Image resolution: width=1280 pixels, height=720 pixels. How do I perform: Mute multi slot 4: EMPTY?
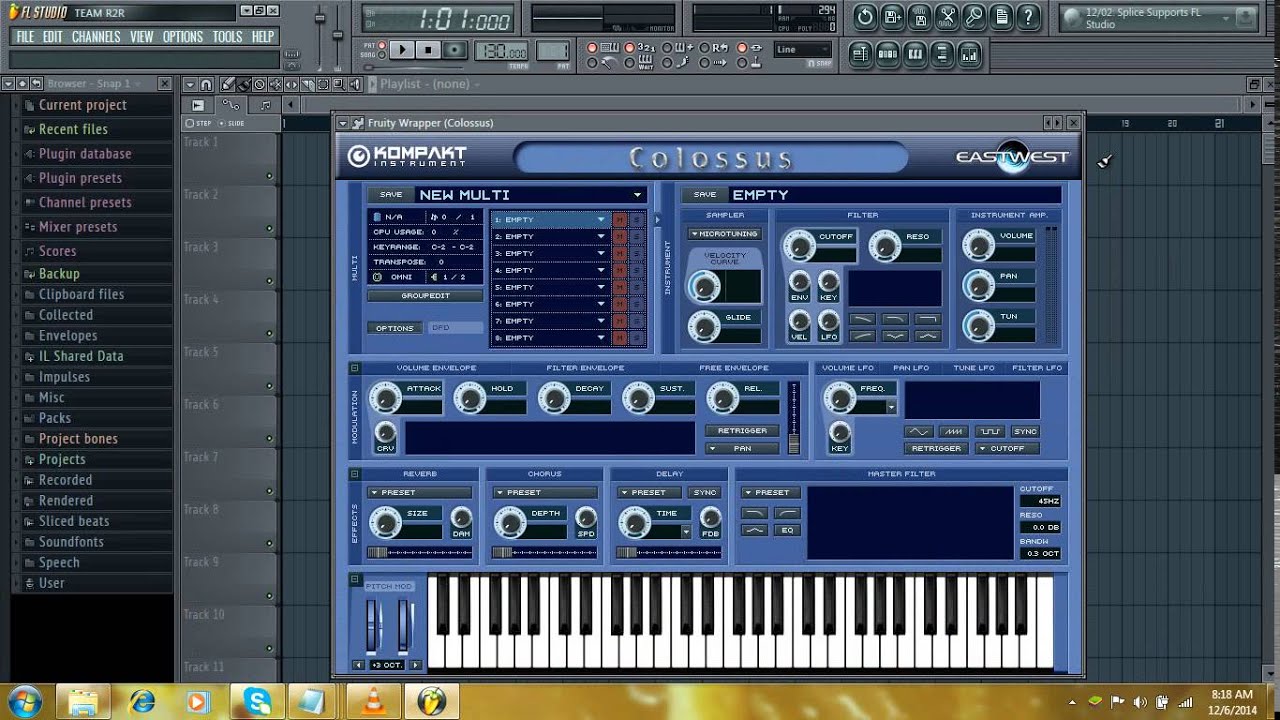620,270
